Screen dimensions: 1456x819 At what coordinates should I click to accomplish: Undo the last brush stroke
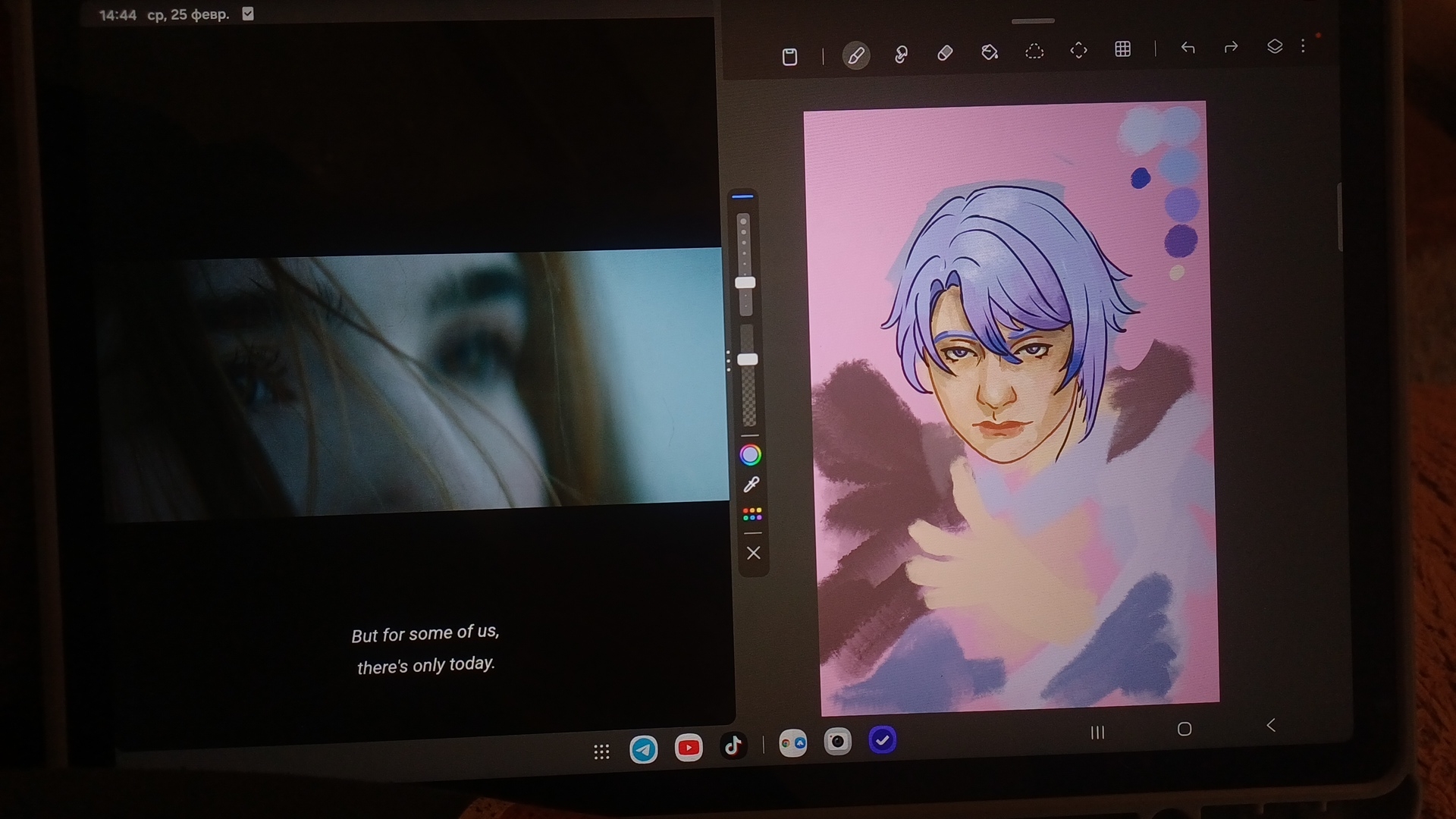1188,47
